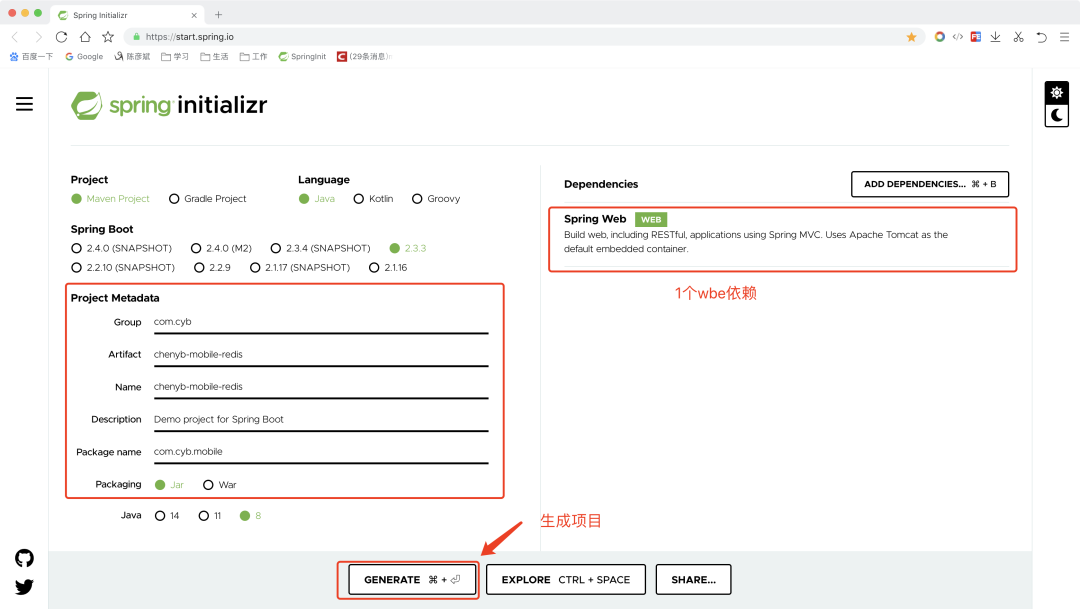Open the SpringInit bookmark

302,56
